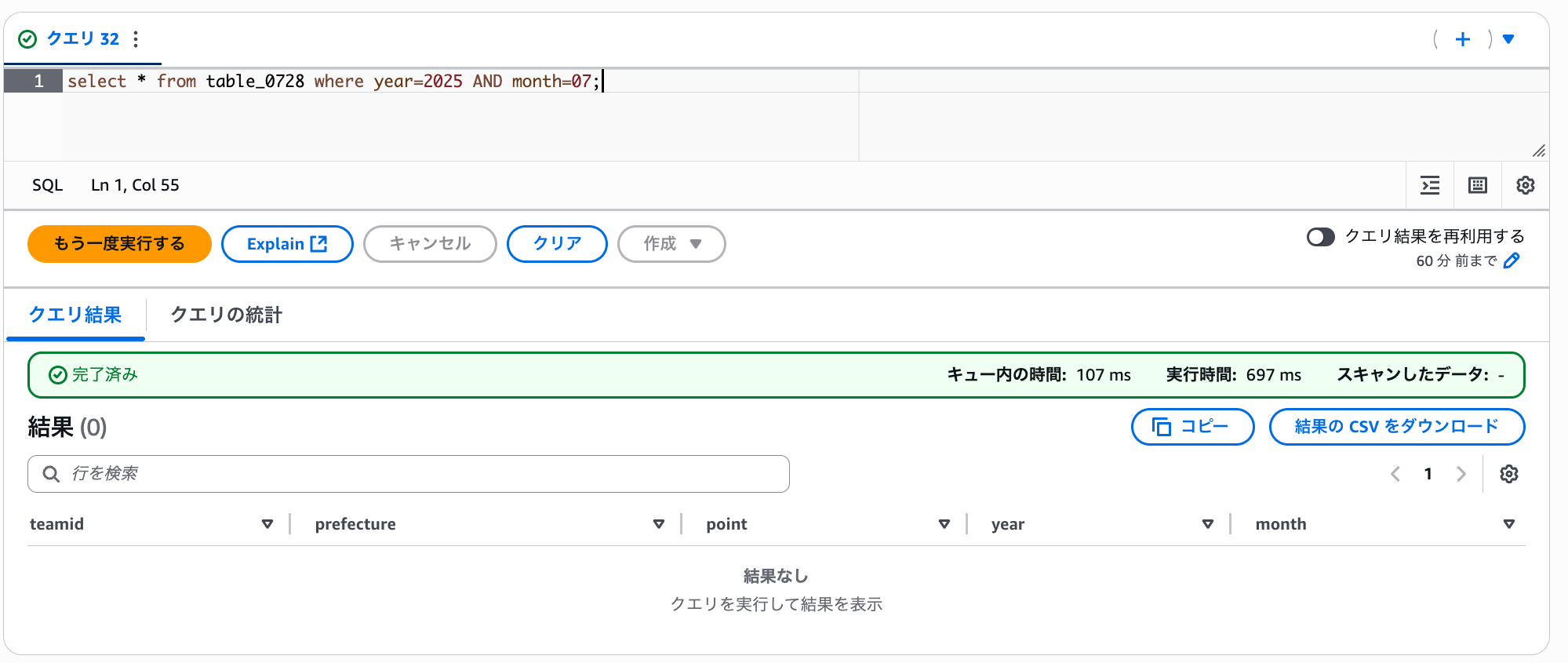Open the Query 32 tab options menu
The height and width of the screenshot is (663, 1568).
136,39
